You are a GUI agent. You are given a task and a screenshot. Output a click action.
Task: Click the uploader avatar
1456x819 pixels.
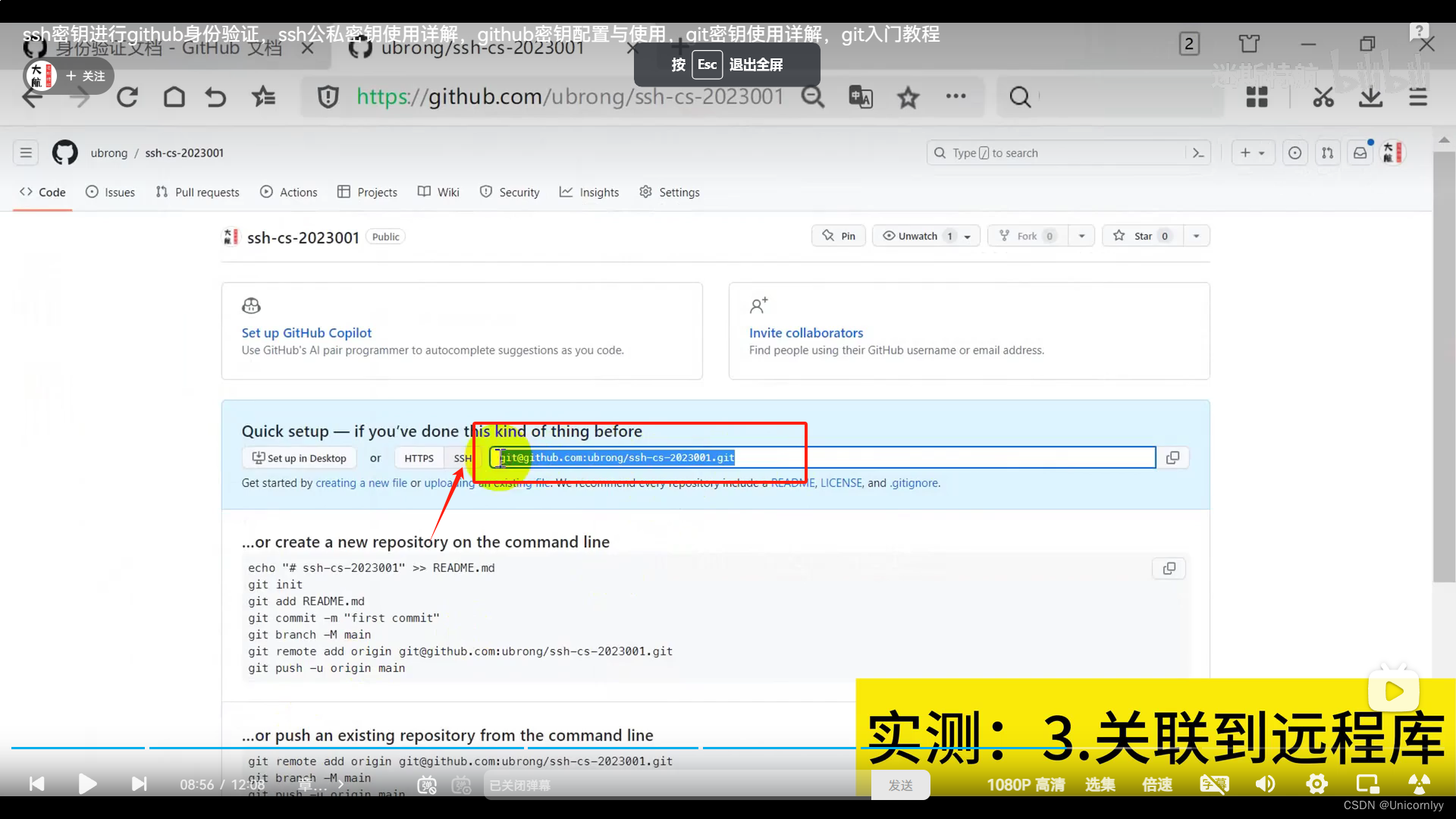coord(41,76)
